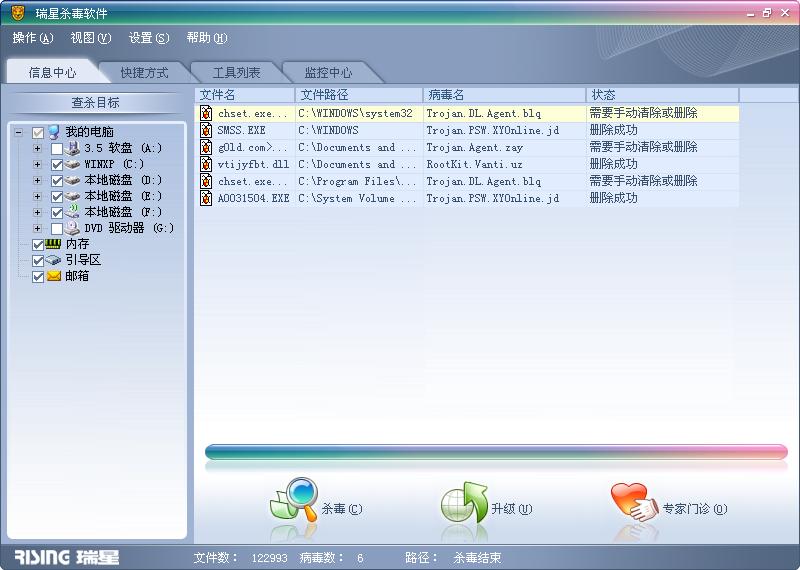The width and height of the screenshot is (800, 570).
Task: Uncheck the 本地磁盘 (F:) checkbox
Action: coord(57,213)
